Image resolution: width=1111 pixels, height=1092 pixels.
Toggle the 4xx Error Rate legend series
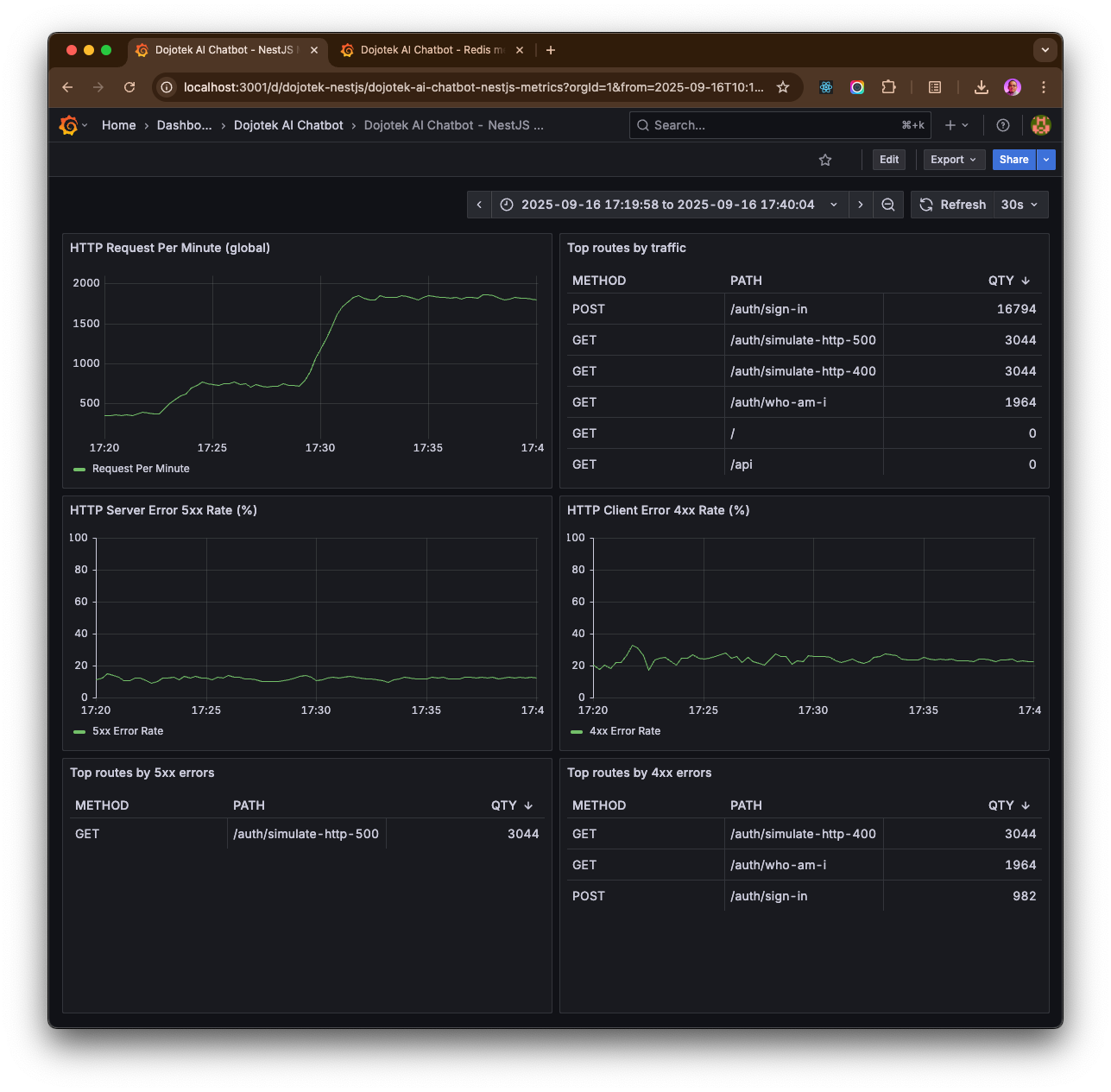point(624,731)
